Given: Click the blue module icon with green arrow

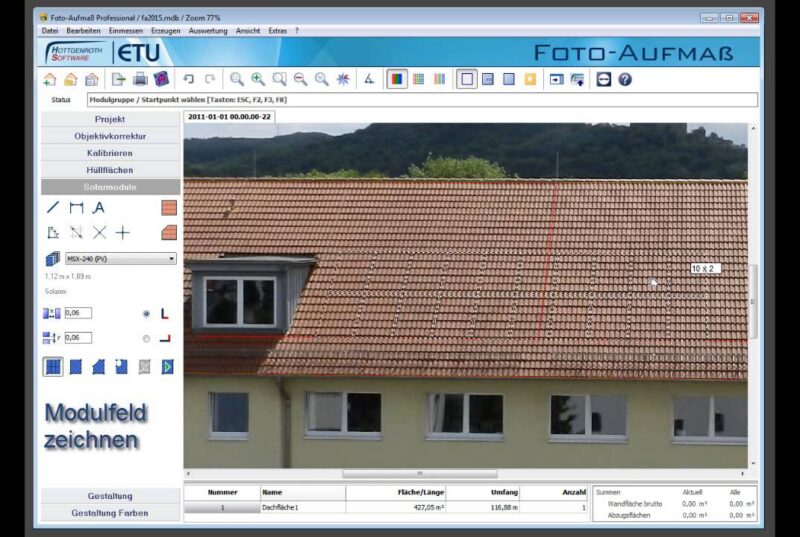Looking at the screenshot, I should click(x=167, y=367).
